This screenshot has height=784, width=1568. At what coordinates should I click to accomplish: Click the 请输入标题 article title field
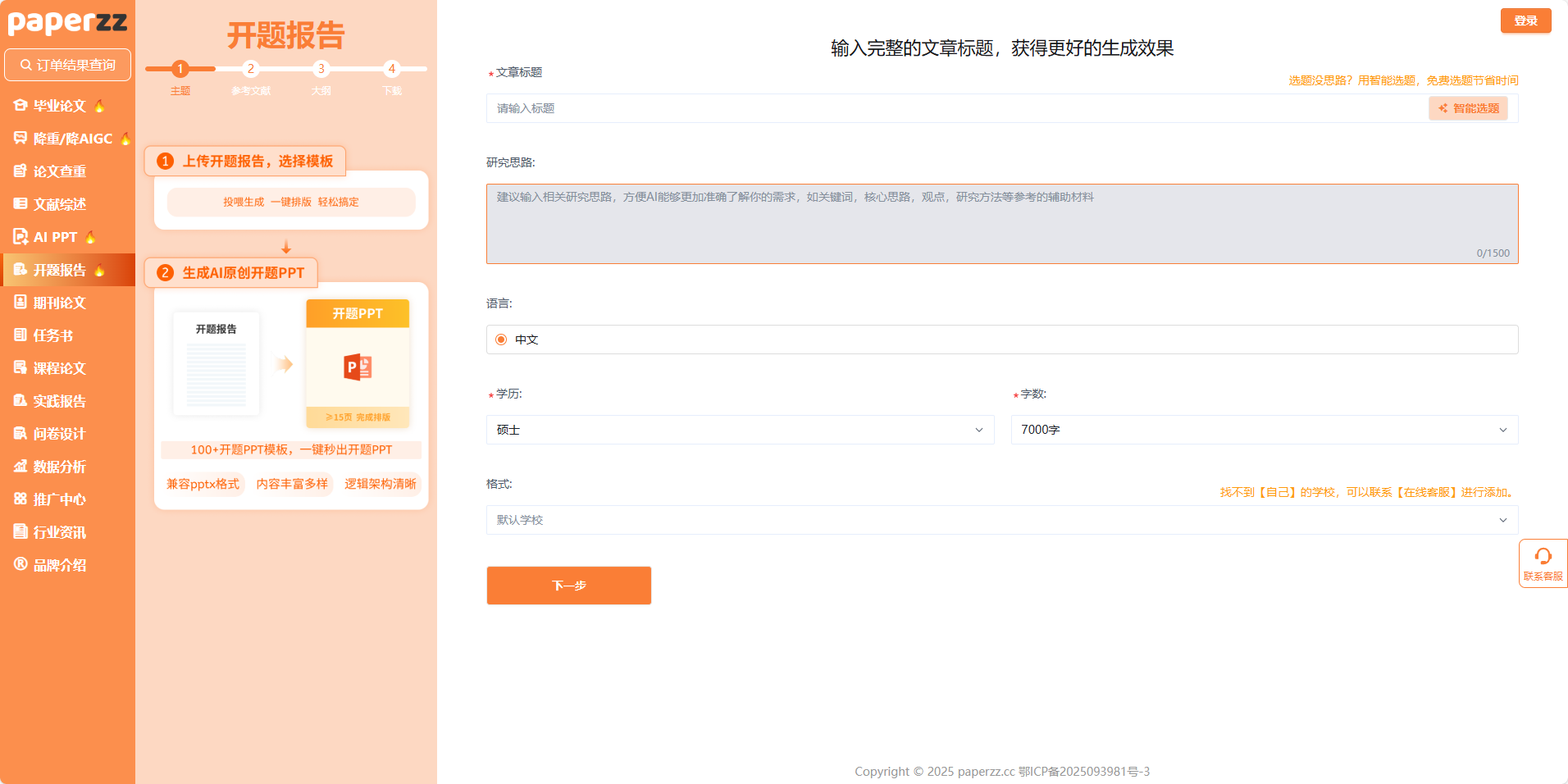955,108
